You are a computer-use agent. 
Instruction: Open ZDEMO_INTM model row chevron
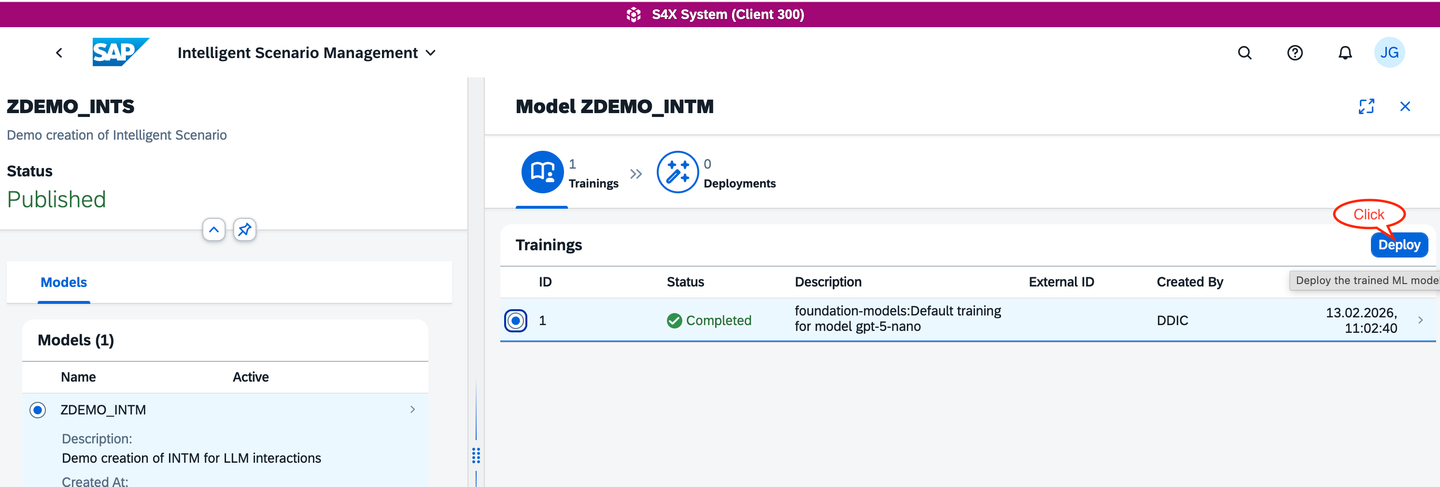tap(412, 409)
